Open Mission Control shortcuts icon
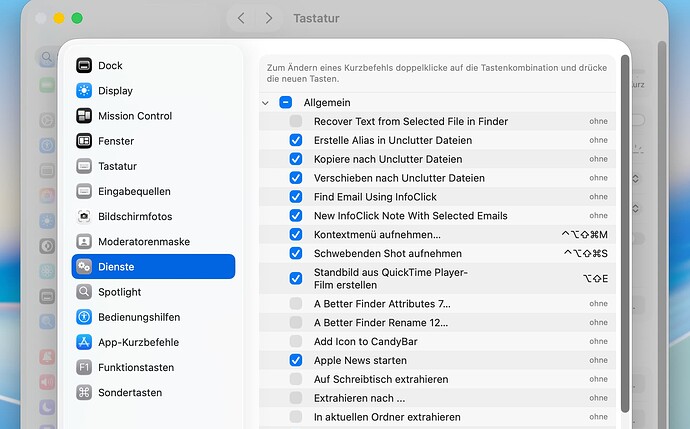This screenshot has height=429, width=690. point(84,116)
